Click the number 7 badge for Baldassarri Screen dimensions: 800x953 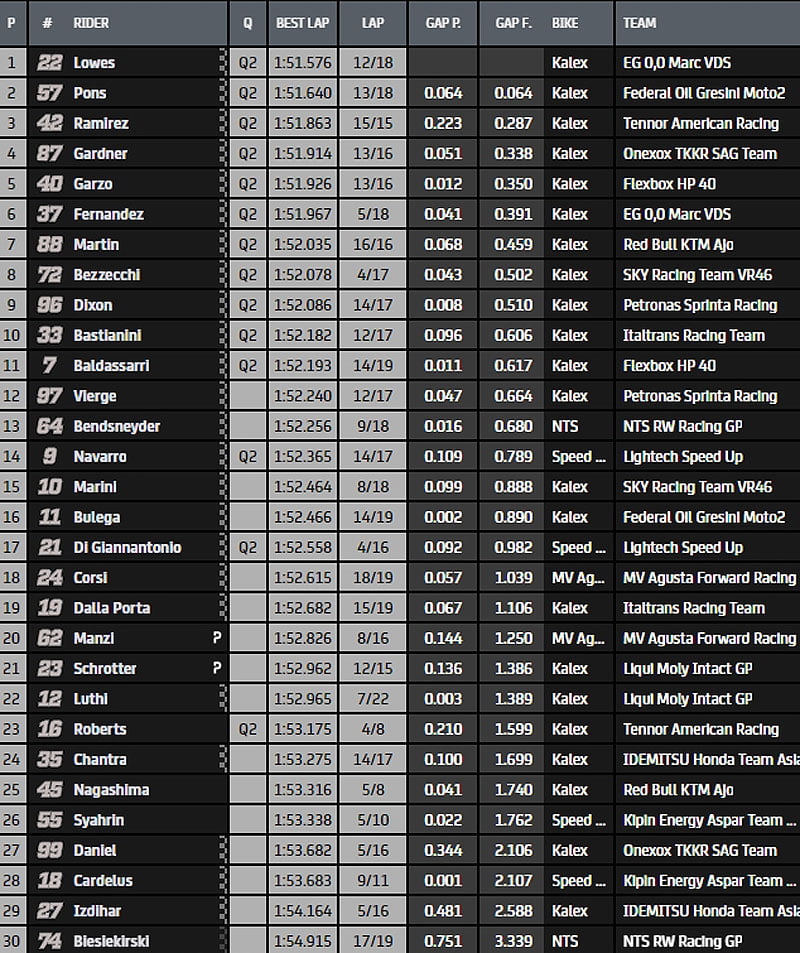[x=49, y=365]
